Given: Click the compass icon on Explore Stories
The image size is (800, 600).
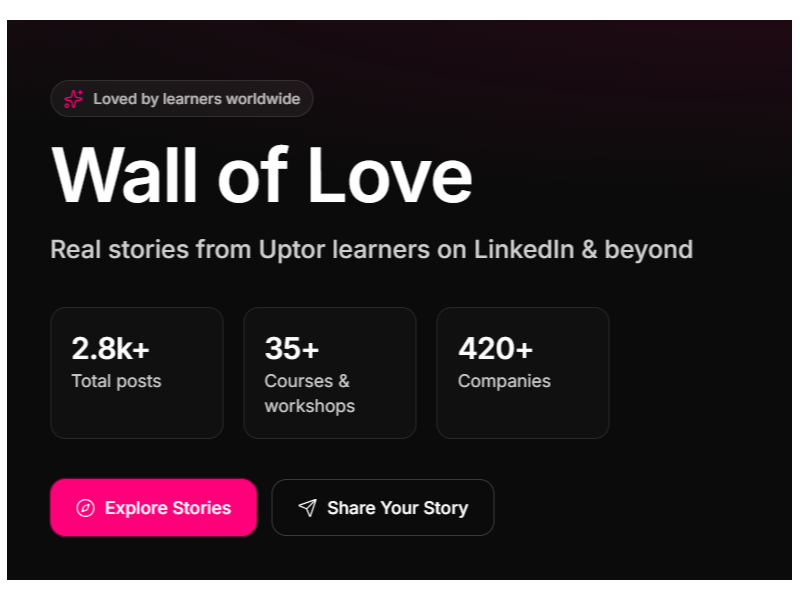Looking at the screenshot, I should pos(85,508).
